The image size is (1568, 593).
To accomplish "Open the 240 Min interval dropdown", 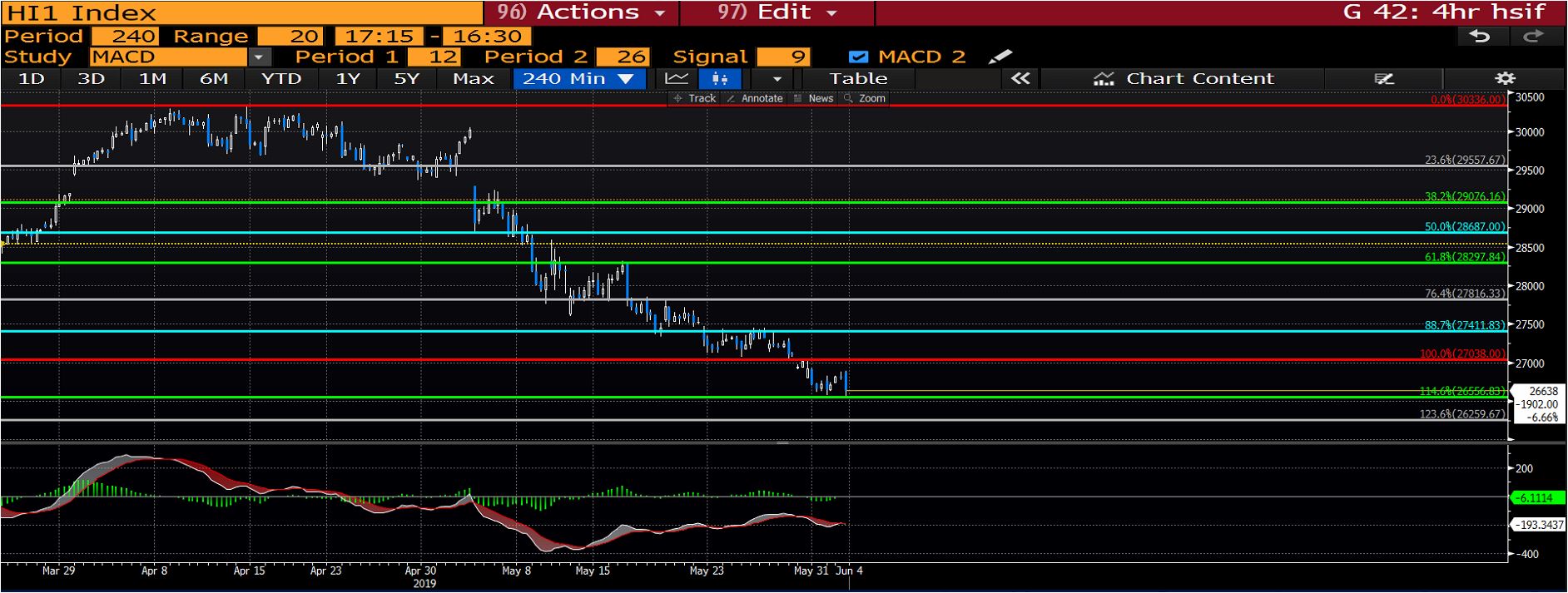I will [578, 79].
